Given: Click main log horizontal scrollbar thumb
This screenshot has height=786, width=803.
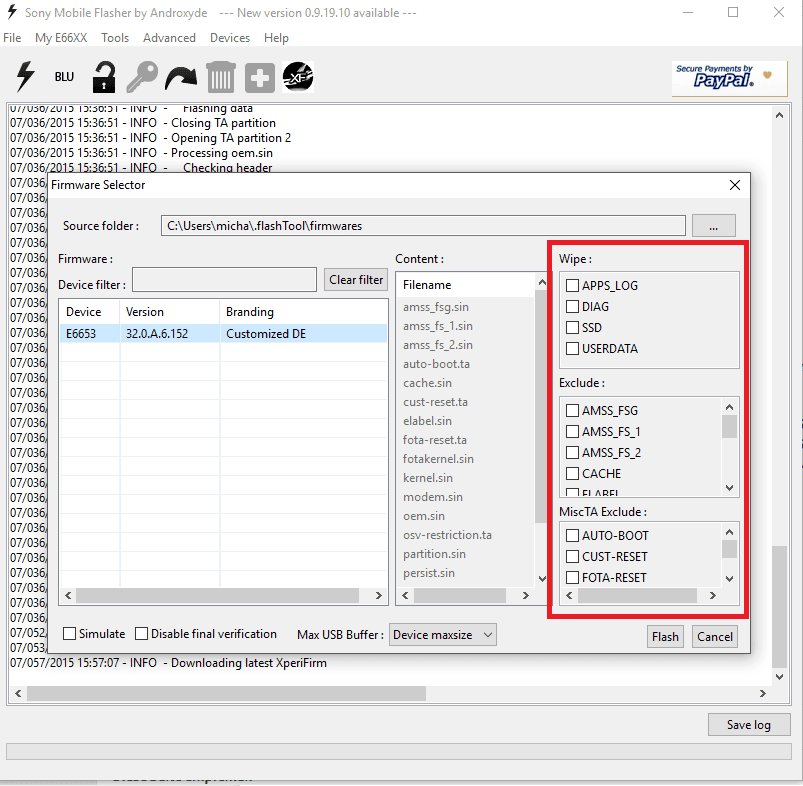Looking at the screenshot, I should 226,693.
